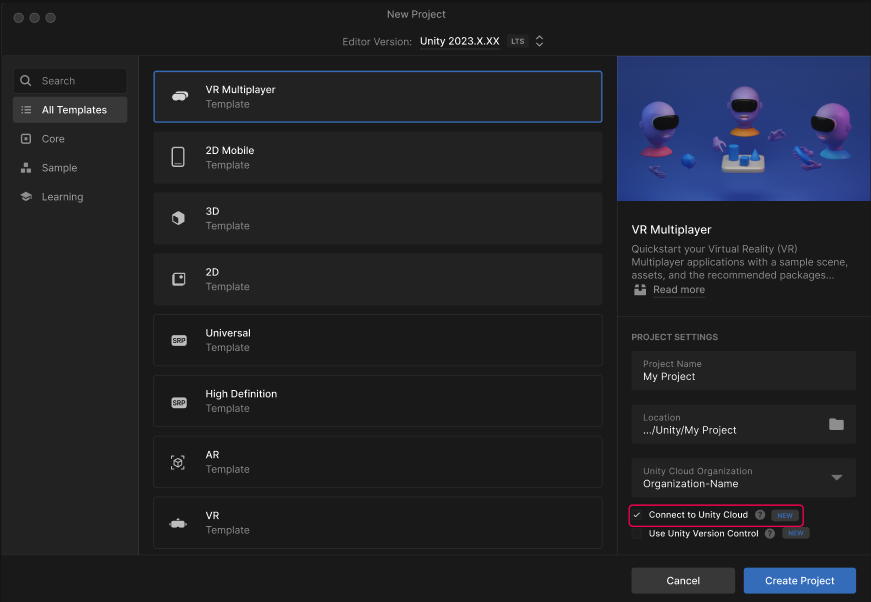Viewport: 871px width, 602px height.
Task: Select the 3D template icon
Action: [180, 217]
